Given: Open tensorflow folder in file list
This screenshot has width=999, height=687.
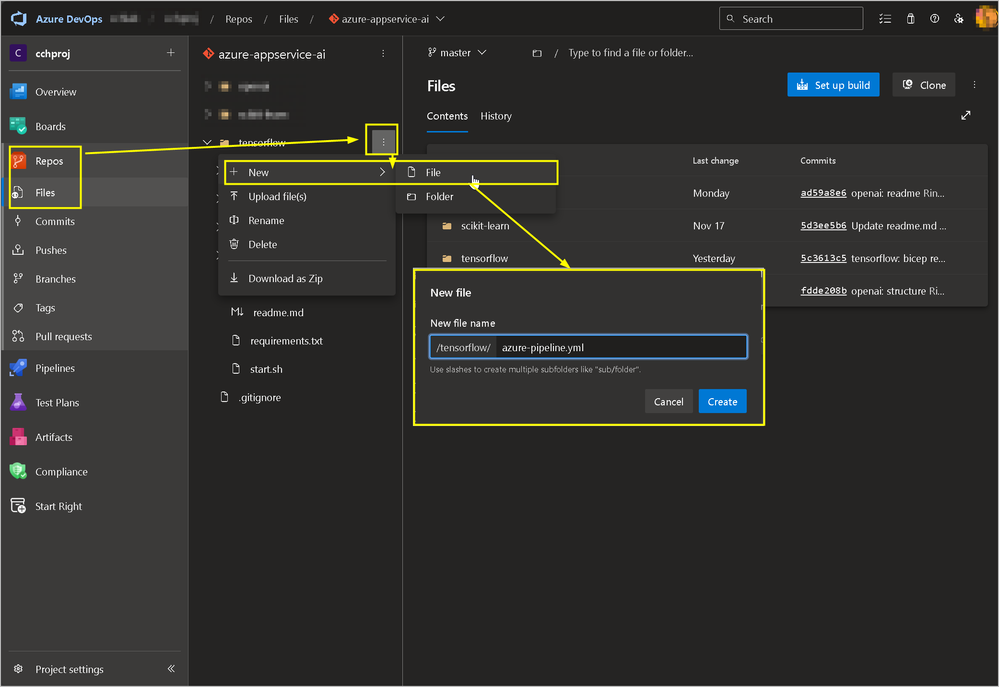Looking at the screenshot, I should [x=484, y=258].
